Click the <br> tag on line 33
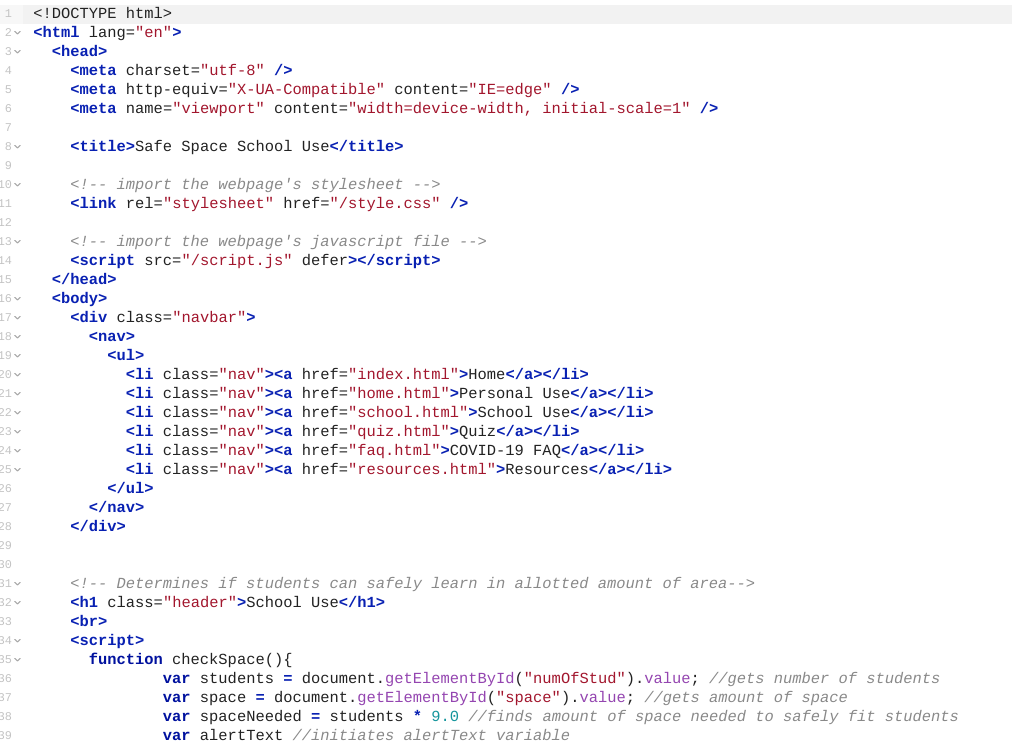Screen dimensions: 1012x742 [88, 621]
